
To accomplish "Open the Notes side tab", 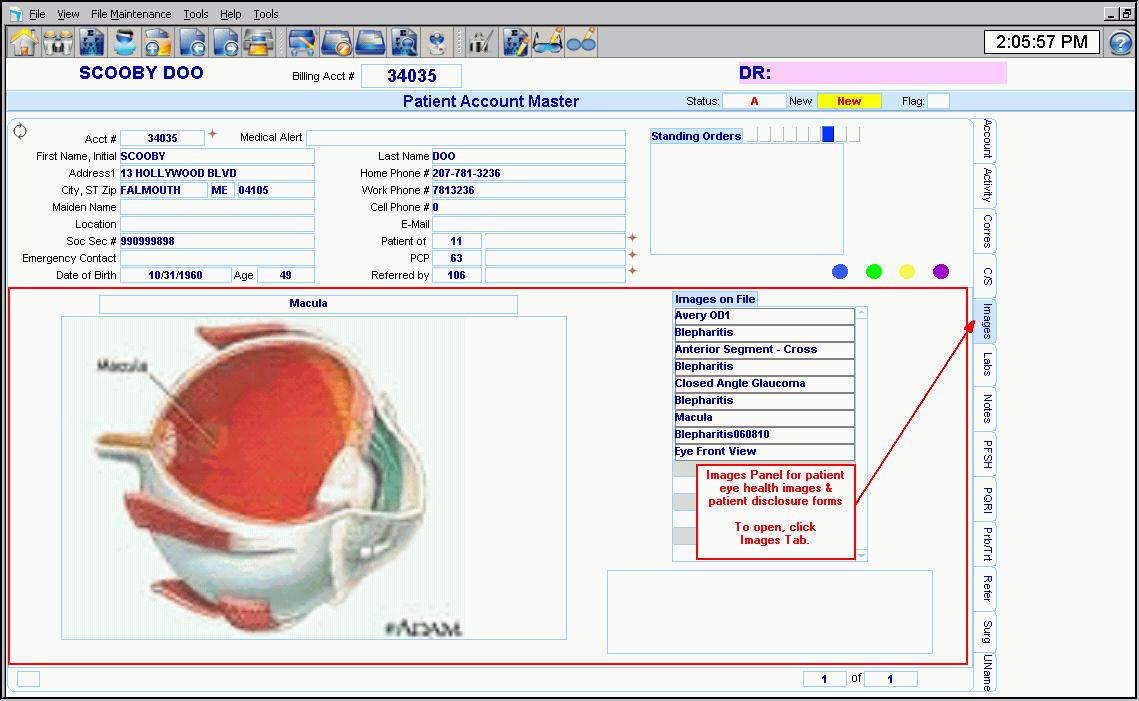I will point(986,409).
